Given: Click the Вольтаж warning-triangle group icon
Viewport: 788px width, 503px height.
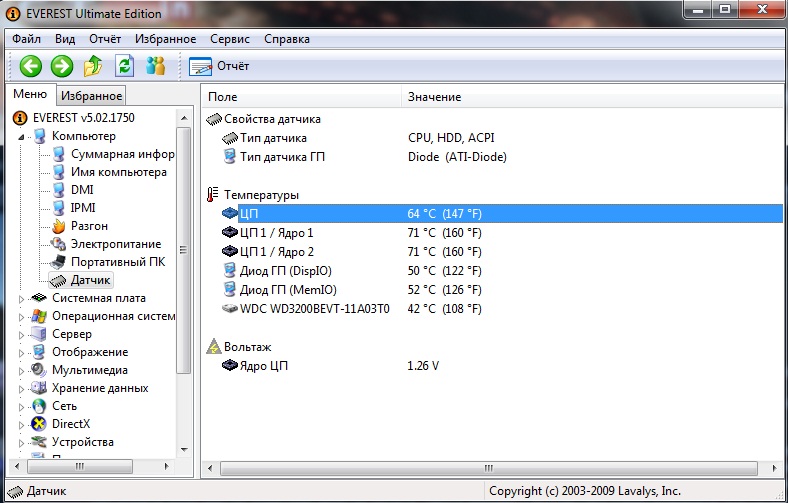Looking at the screenshot, I should click(x=214, y=347).
